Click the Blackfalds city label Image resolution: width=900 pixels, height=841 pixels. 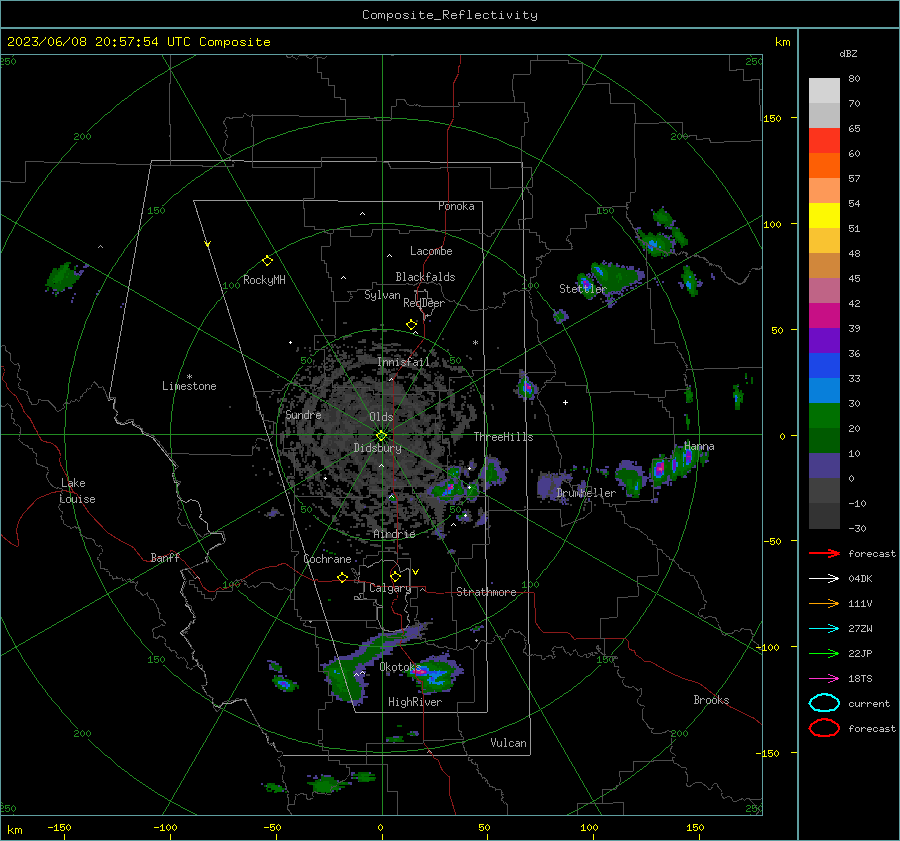pos(425,277)
